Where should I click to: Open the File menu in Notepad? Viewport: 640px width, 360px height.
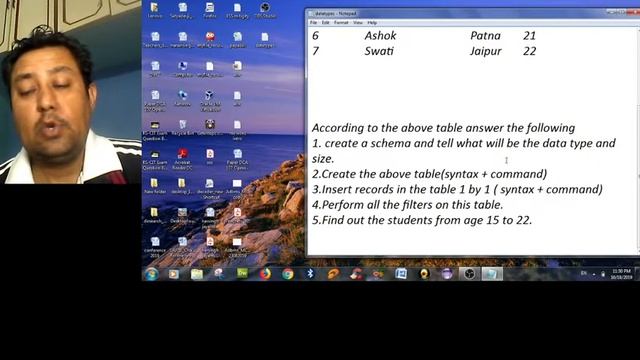[x=313, y=22]
